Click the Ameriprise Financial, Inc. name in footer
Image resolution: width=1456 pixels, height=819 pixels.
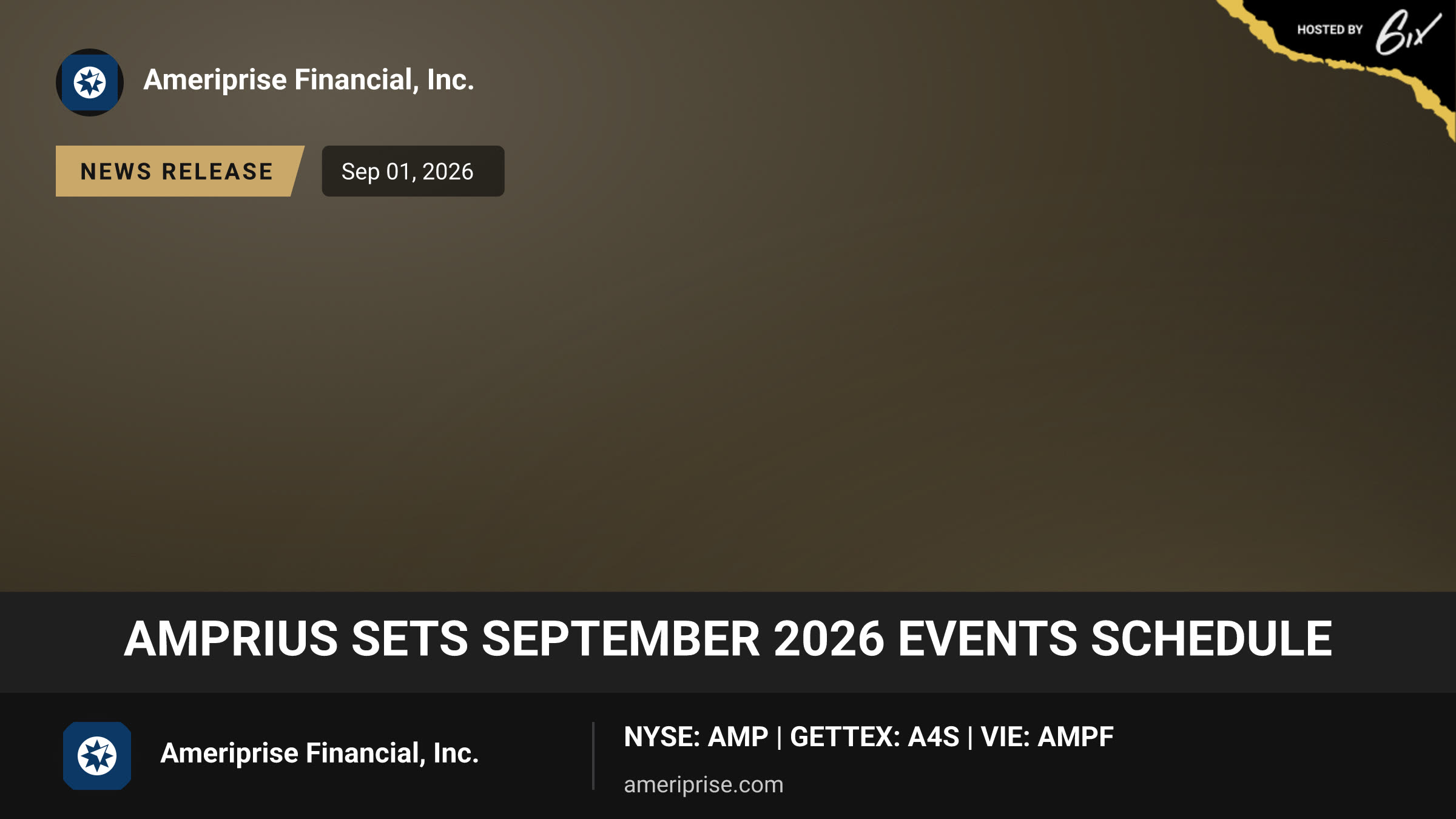pos(319,753)
